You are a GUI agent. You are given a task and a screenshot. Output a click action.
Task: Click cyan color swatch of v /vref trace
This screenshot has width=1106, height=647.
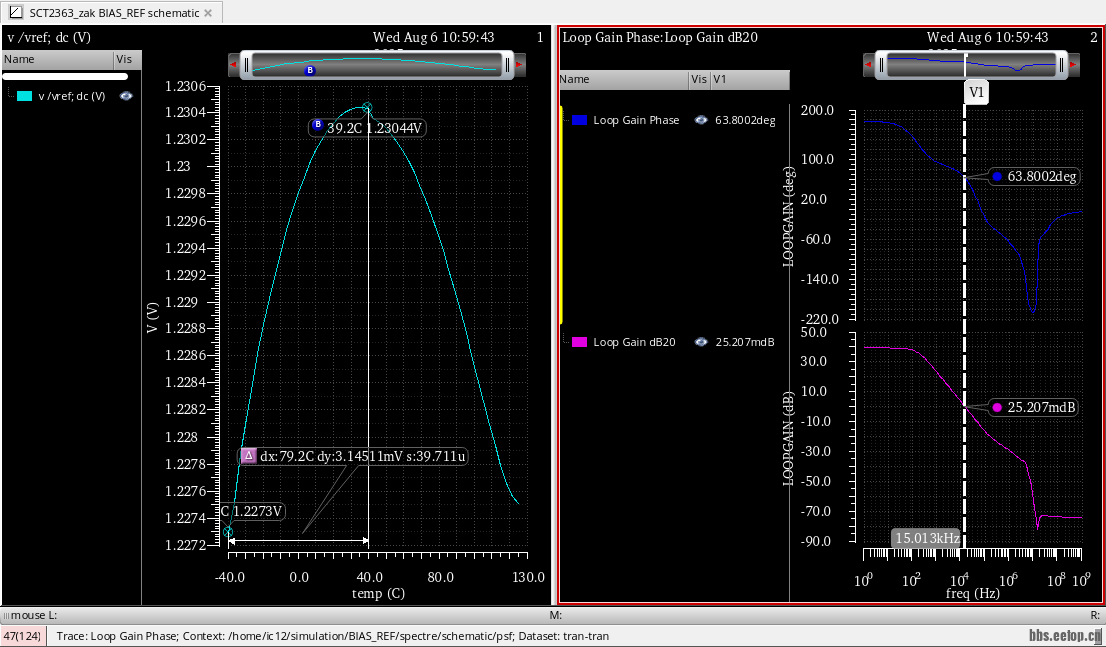[25, 96]
